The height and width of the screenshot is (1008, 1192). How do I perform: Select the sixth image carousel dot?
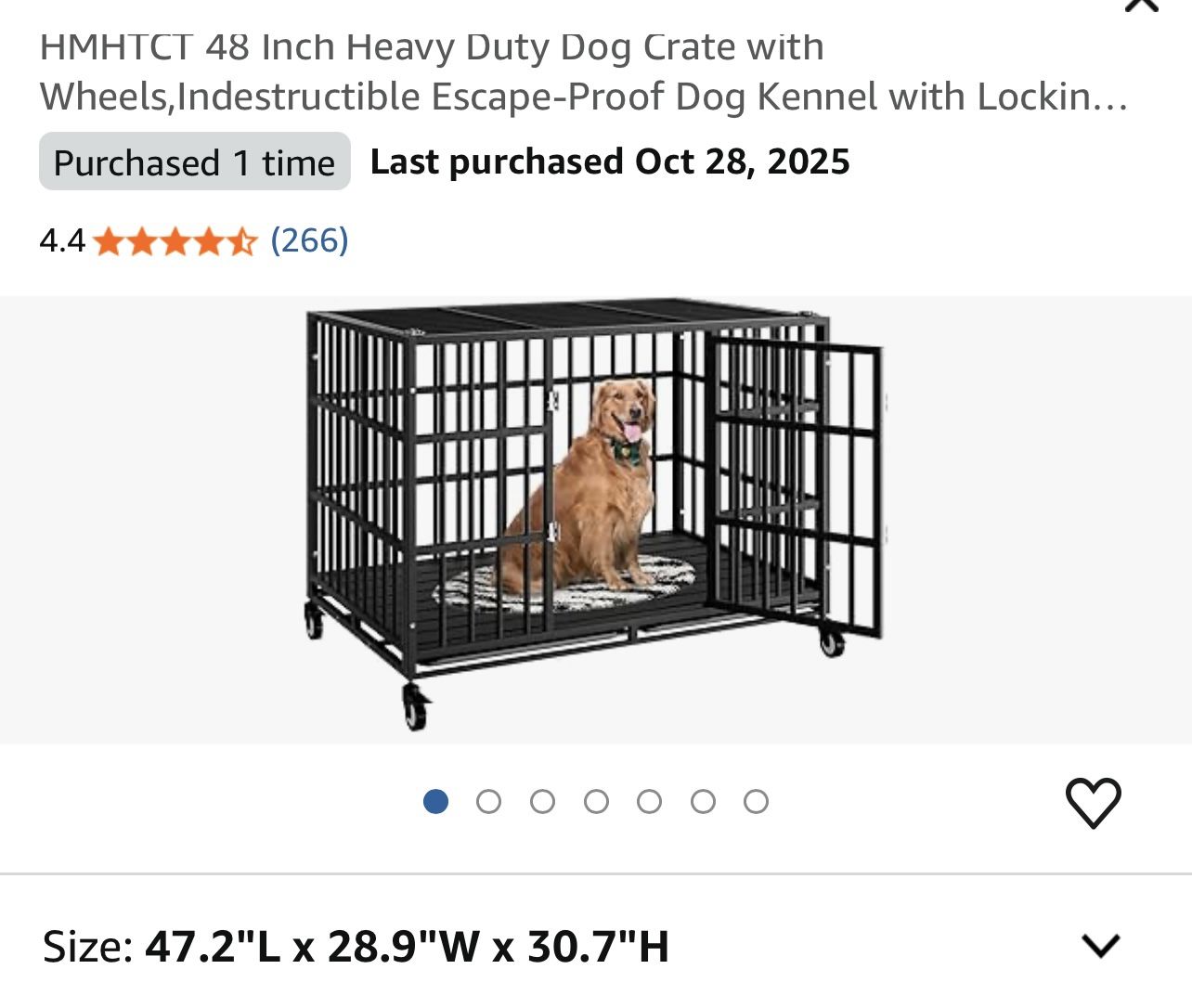pyautogui.click(x=703, y=802)
